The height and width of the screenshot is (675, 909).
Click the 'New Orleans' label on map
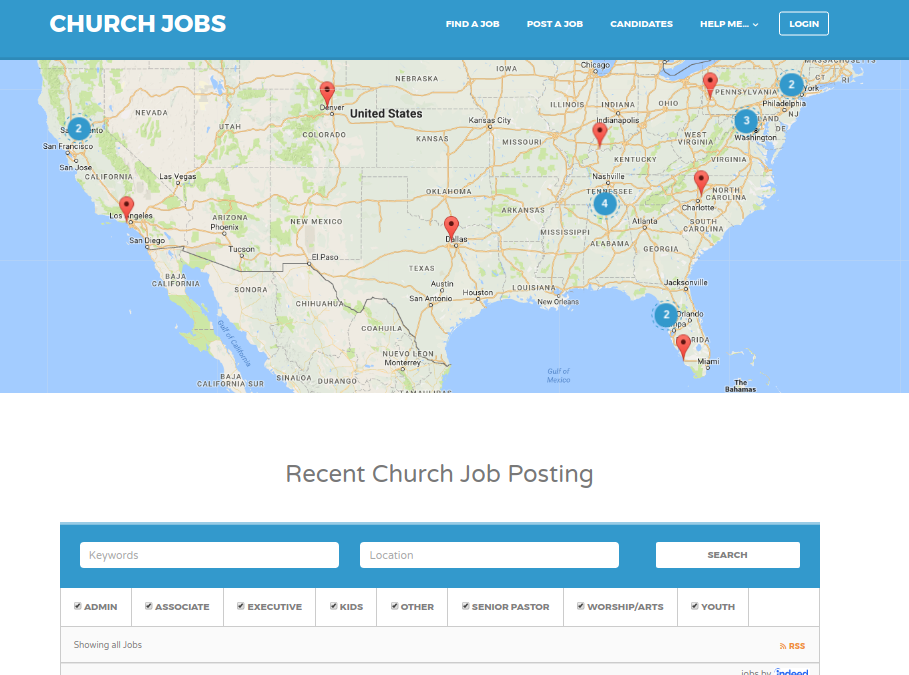click(x=558, y=302)
